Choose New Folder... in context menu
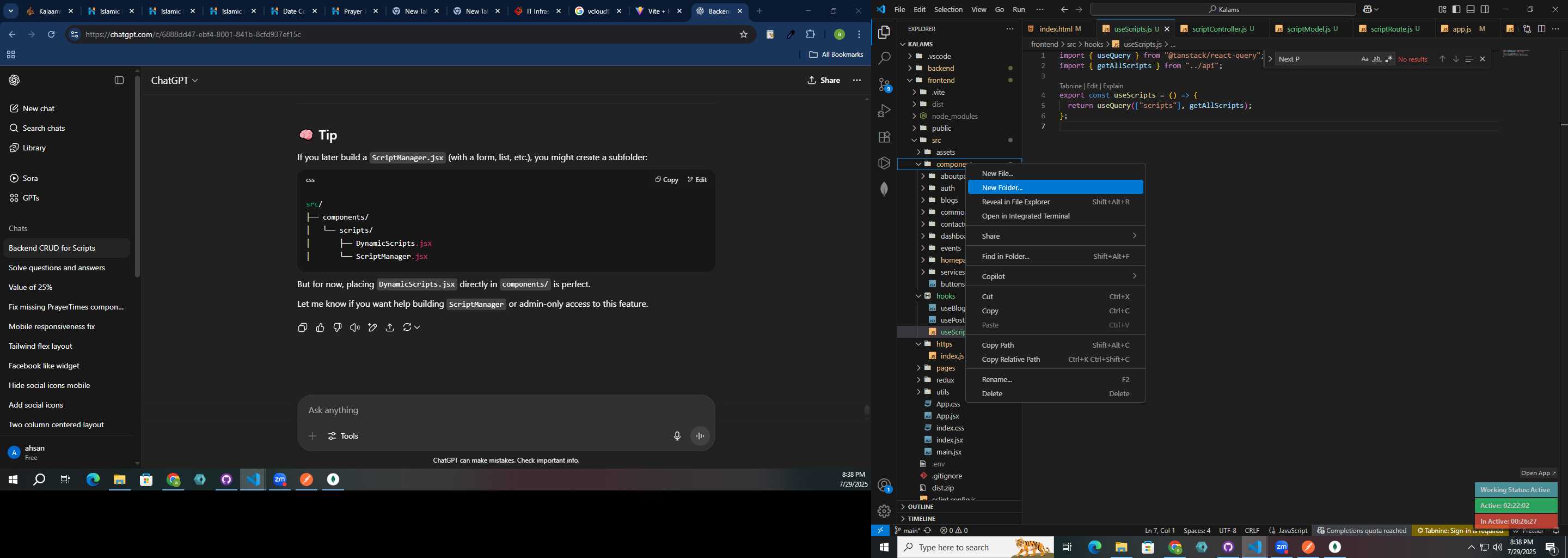The width and height of the screenshot is (1568, 558). (1056, 187)
